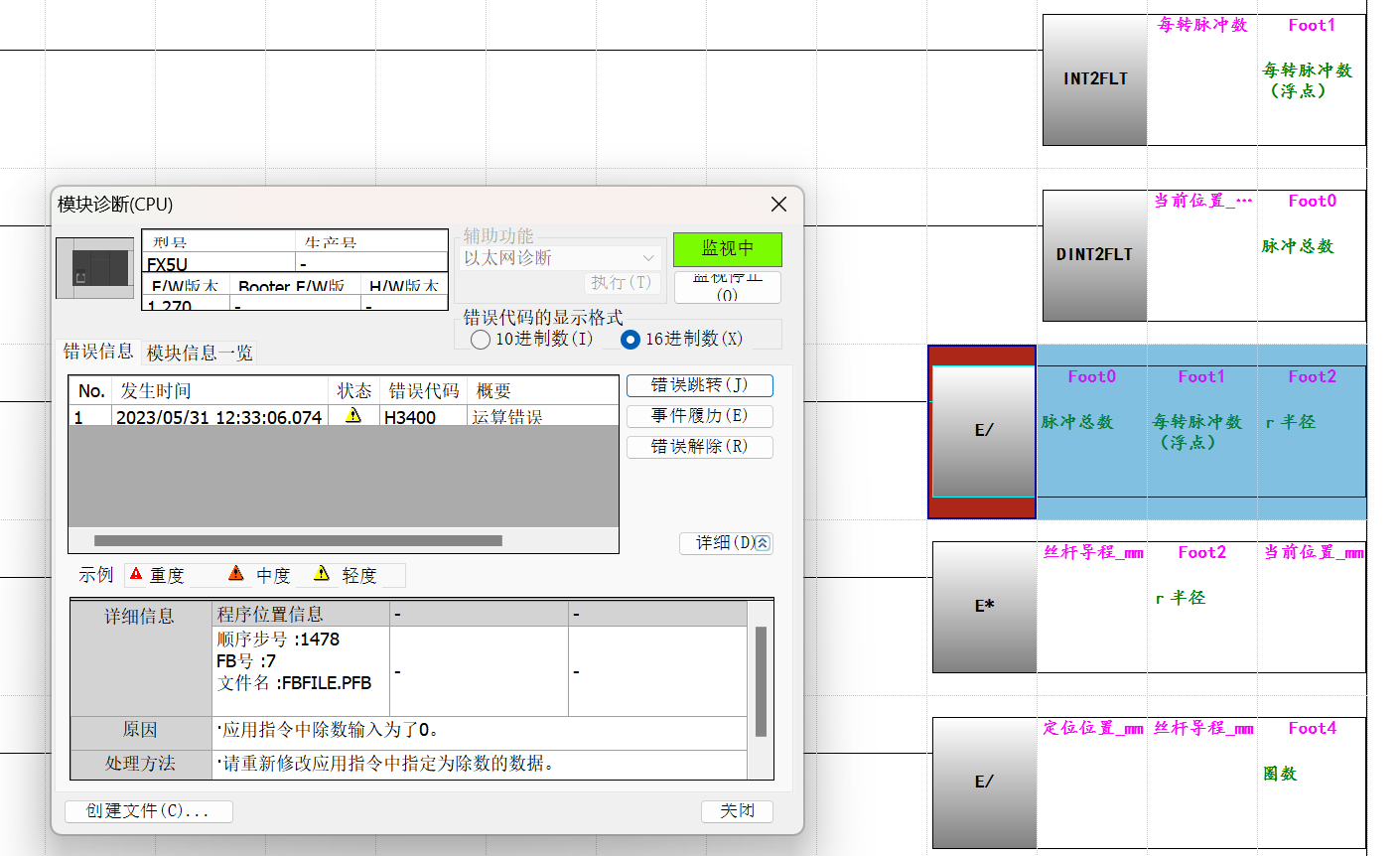Screen dimensions: 1400x856
Task: Select the DINT2FLT function block
Action: coord(1094,255)
